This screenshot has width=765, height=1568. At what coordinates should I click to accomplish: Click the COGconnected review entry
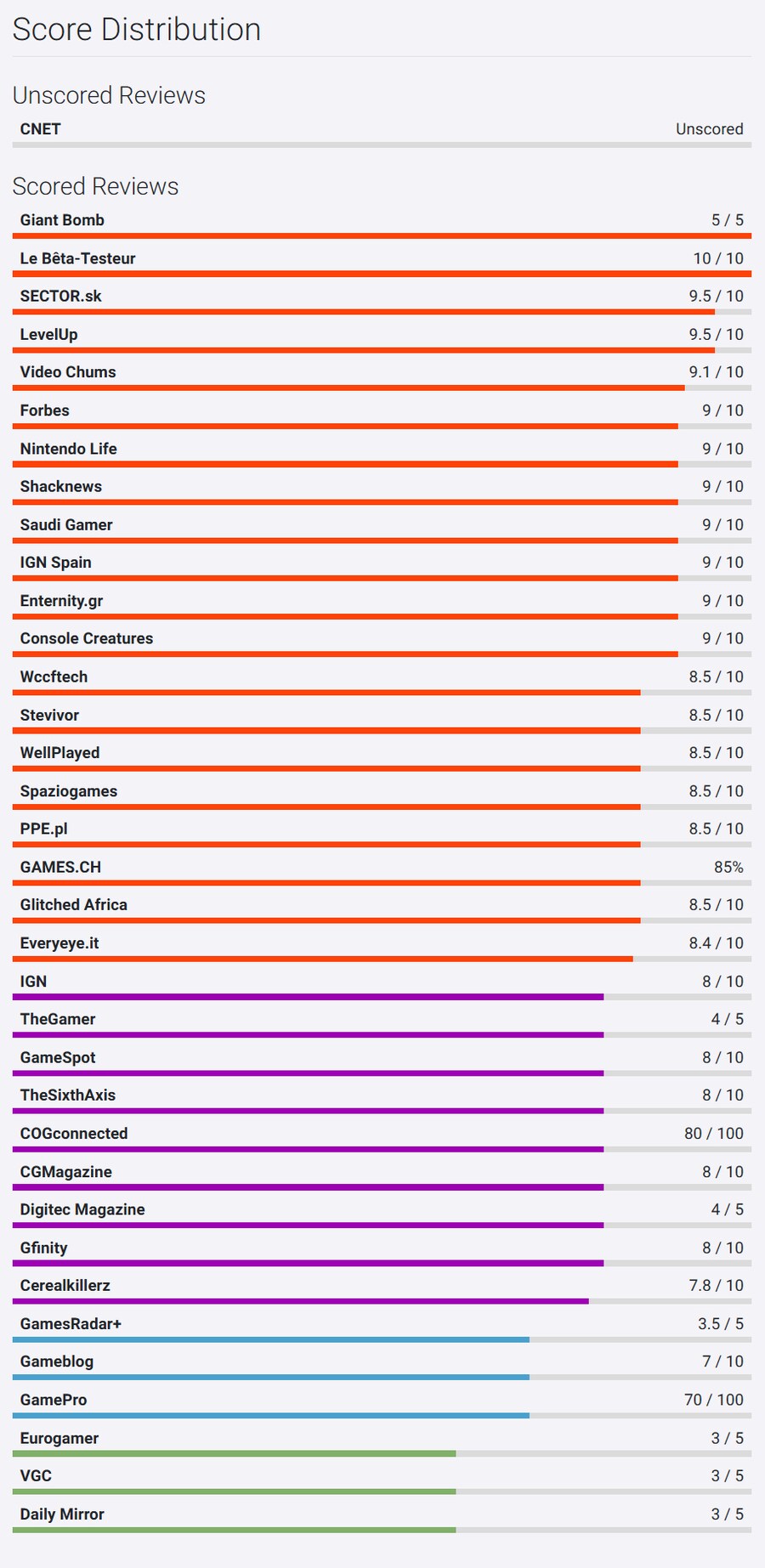(x=74, y=1134)
